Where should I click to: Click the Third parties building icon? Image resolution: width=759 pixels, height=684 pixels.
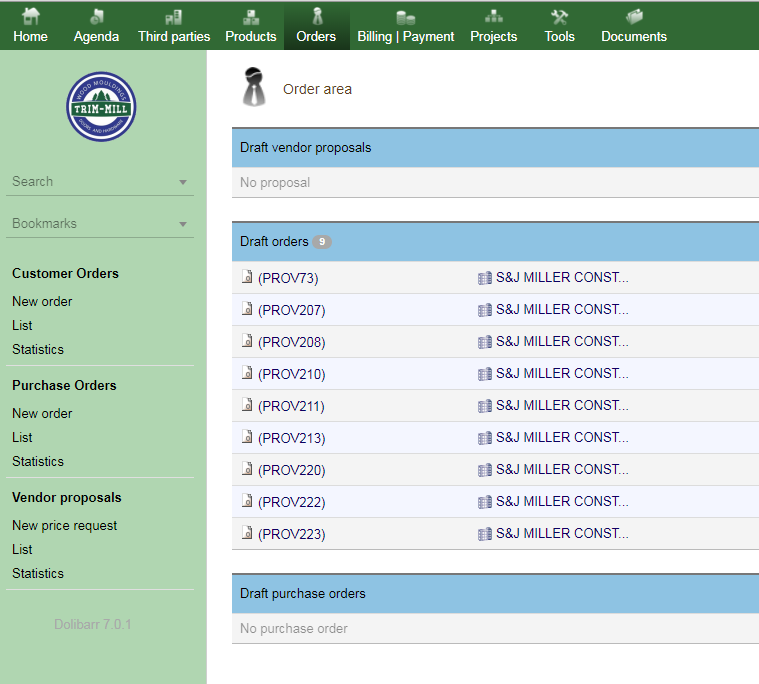click(x=173, y=17)
